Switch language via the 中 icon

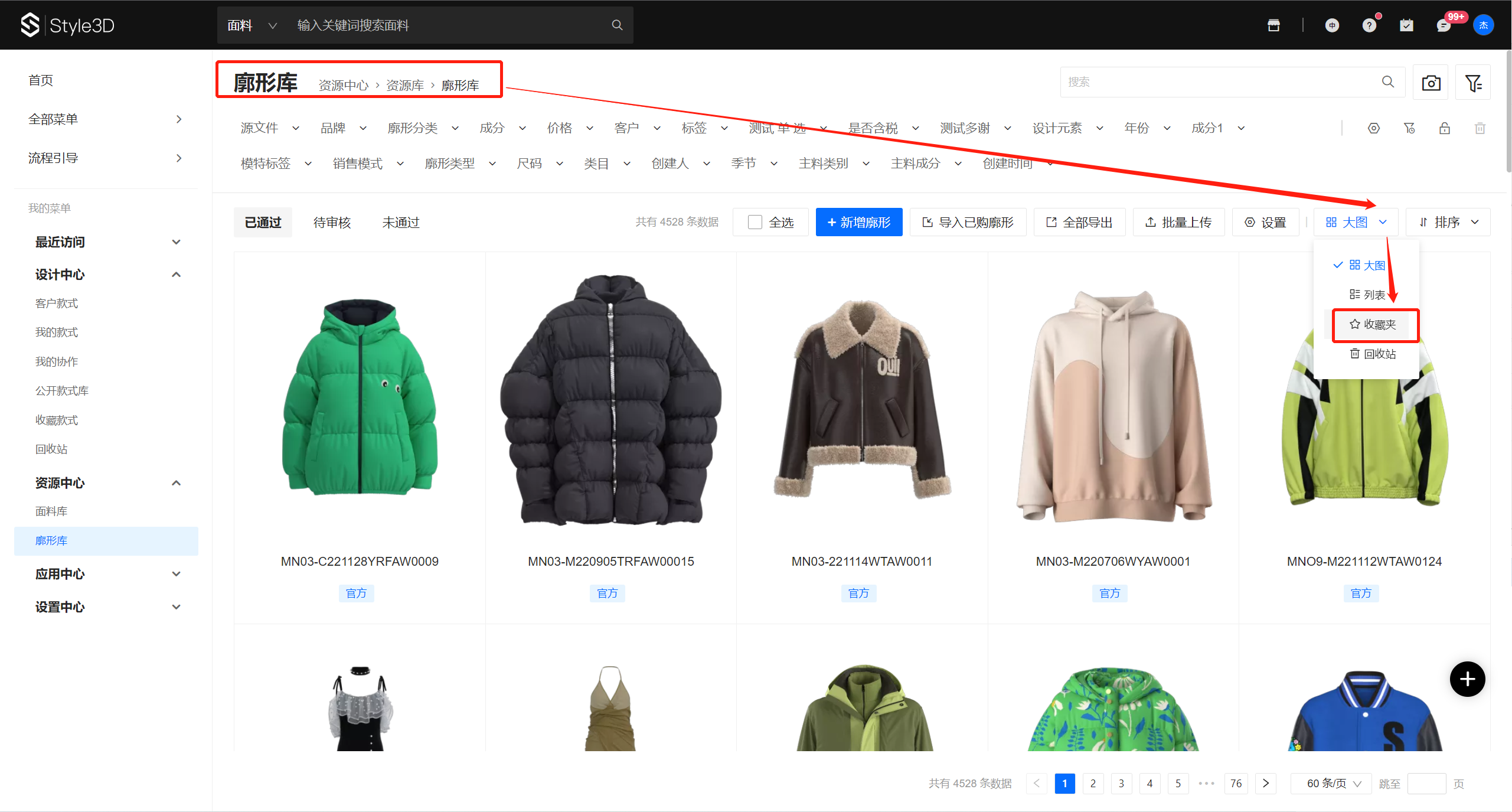(1332, 25)
